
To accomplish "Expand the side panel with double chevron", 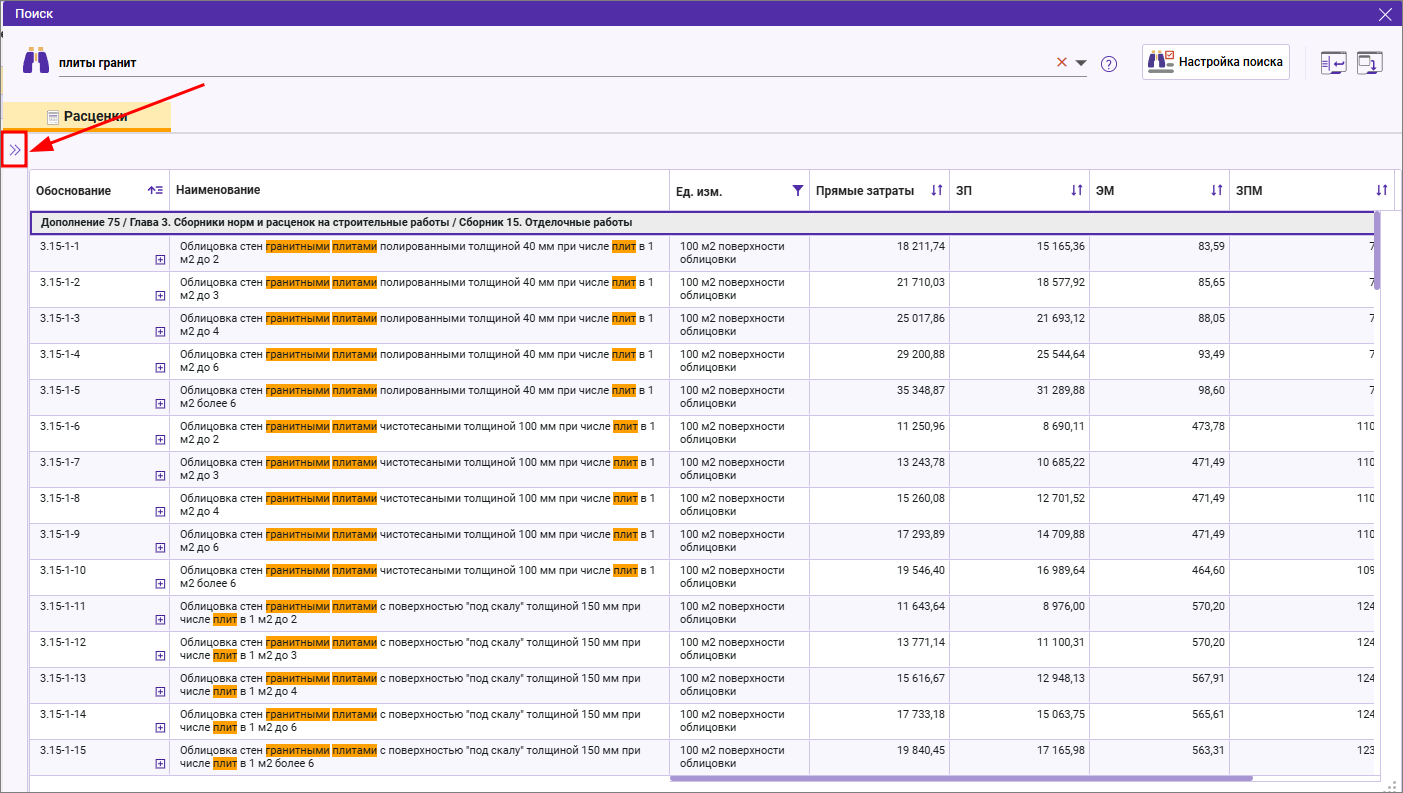I will pos(14,150).
